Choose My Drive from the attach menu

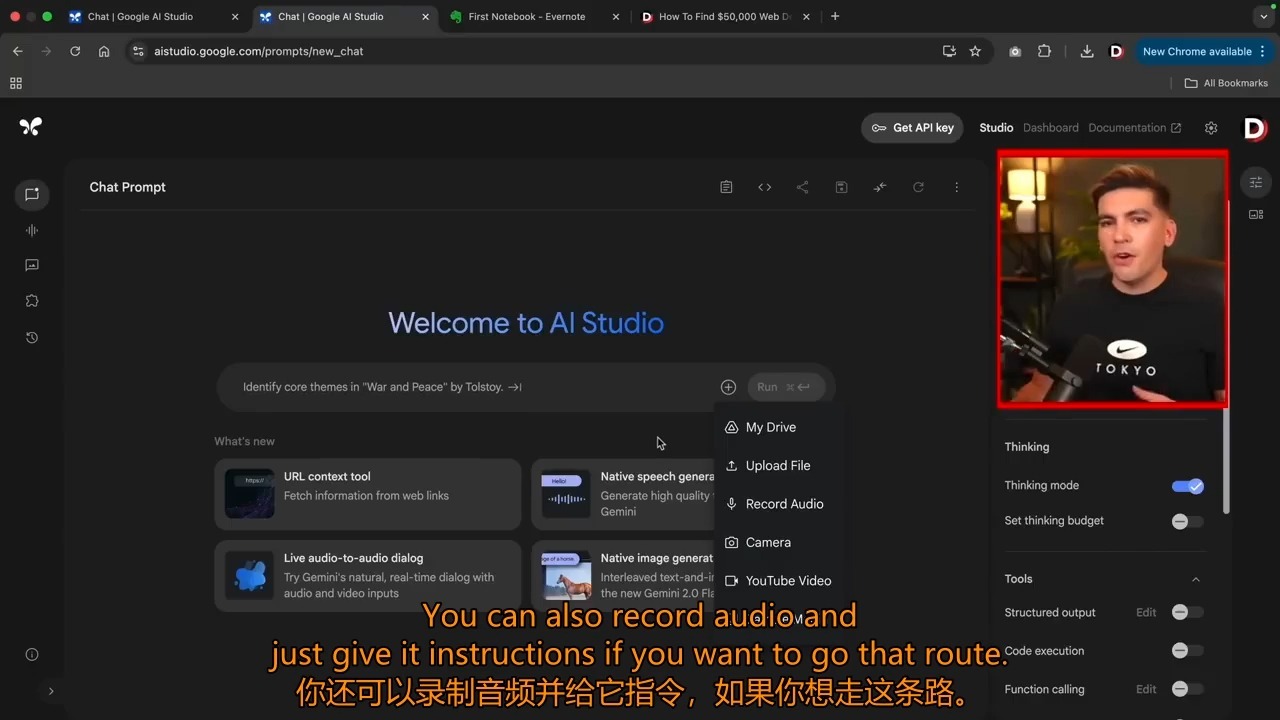pyautogui.click(x=779, y=427)
